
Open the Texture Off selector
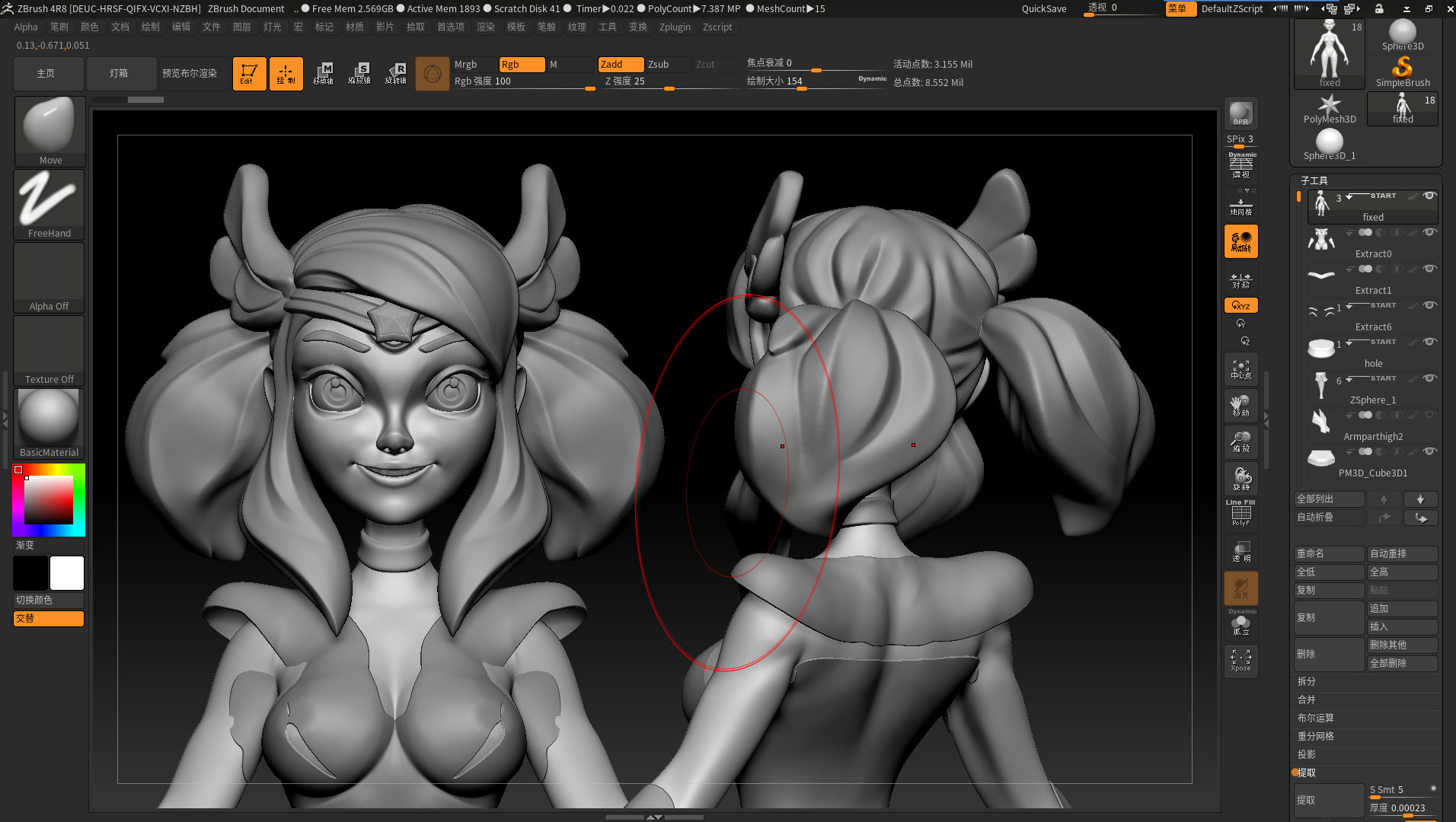[x=49, y=350]
